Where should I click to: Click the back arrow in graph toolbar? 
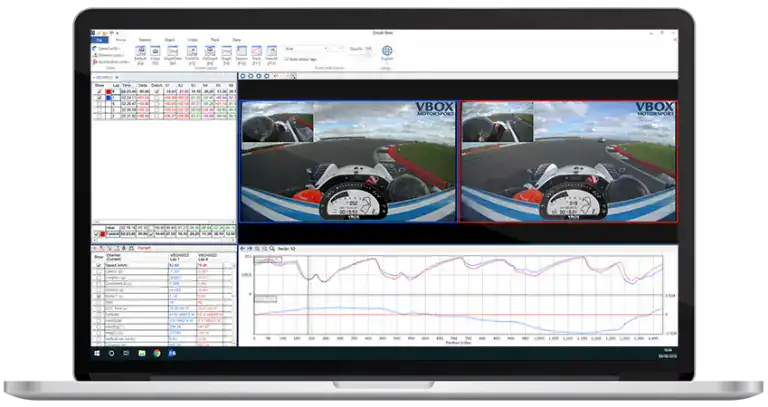tap(242, 249)
